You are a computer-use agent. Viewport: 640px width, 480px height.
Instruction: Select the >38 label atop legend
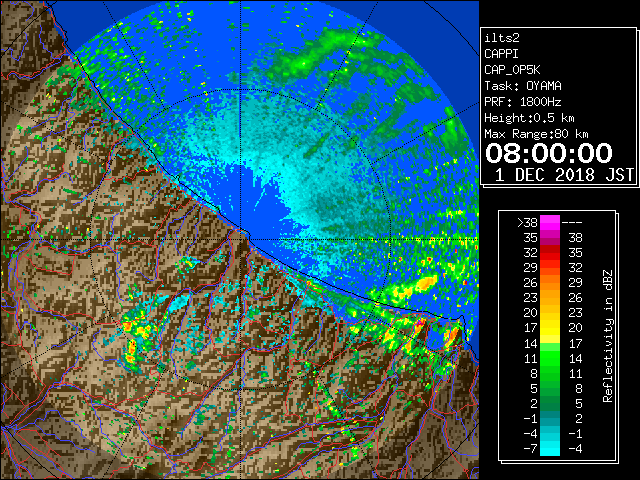coord(527,223)
